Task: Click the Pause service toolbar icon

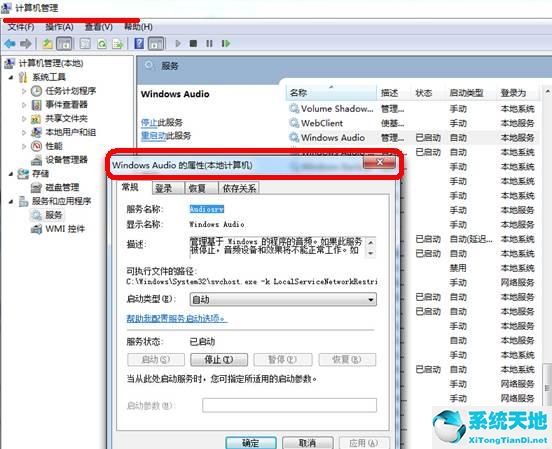Action: (x=209, y=43)
